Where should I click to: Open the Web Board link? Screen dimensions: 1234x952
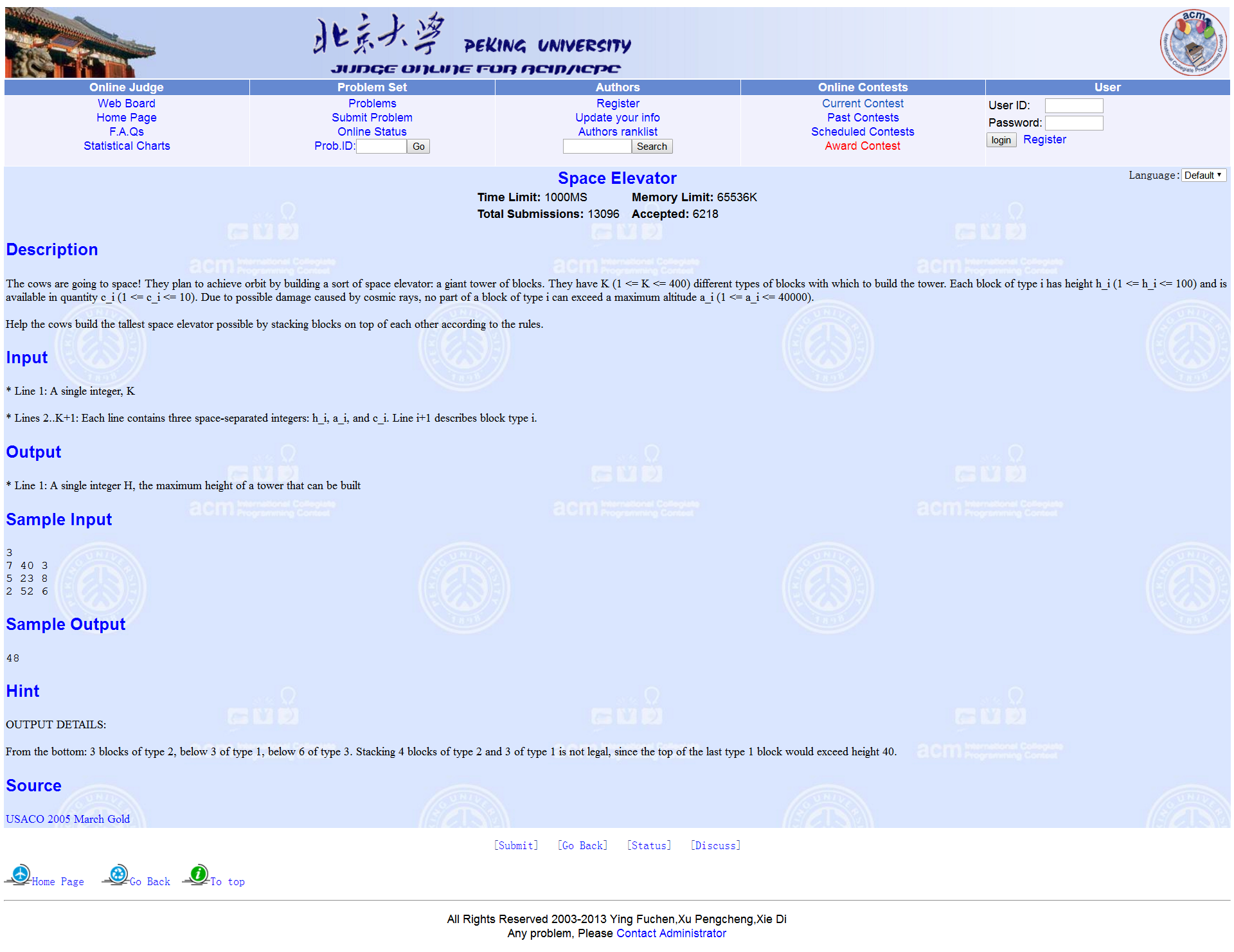pos(127,103)
